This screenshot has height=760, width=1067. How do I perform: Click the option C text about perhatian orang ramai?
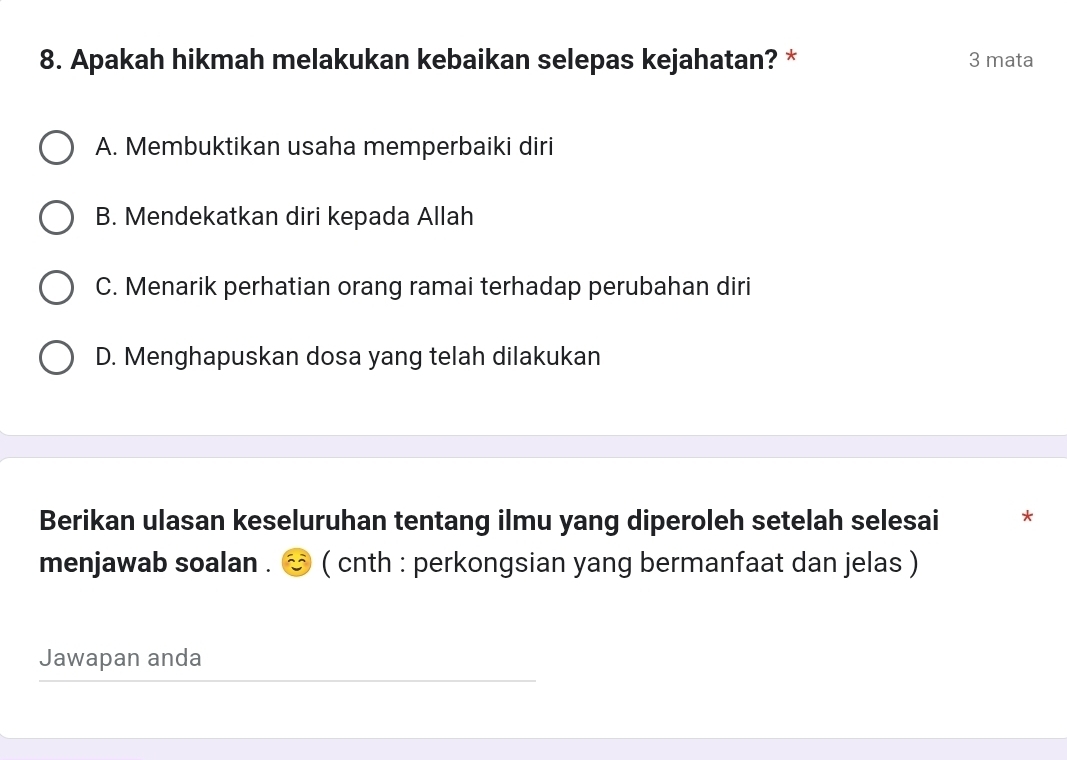(x=423, y=287)
